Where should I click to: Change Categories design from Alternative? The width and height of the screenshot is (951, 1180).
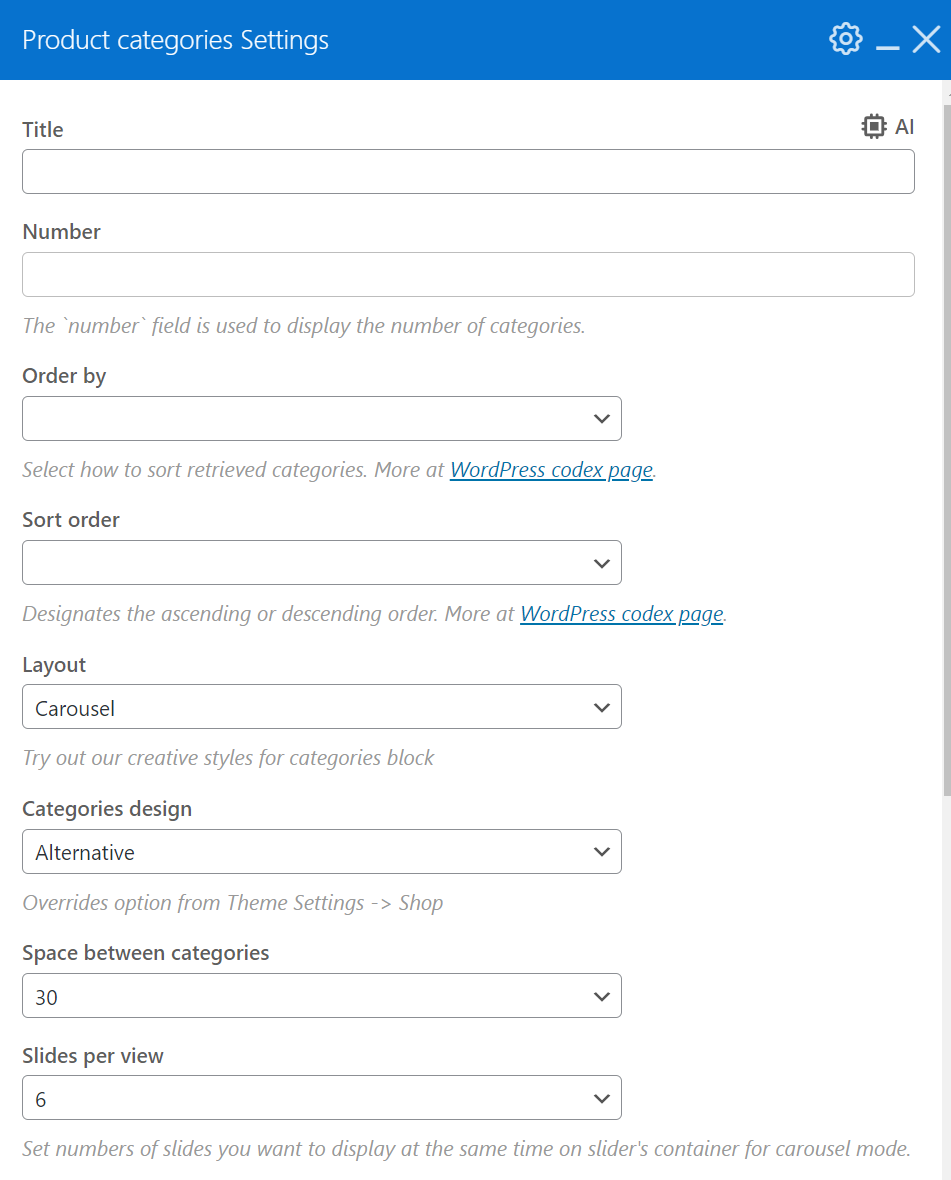tap(321, 852)
